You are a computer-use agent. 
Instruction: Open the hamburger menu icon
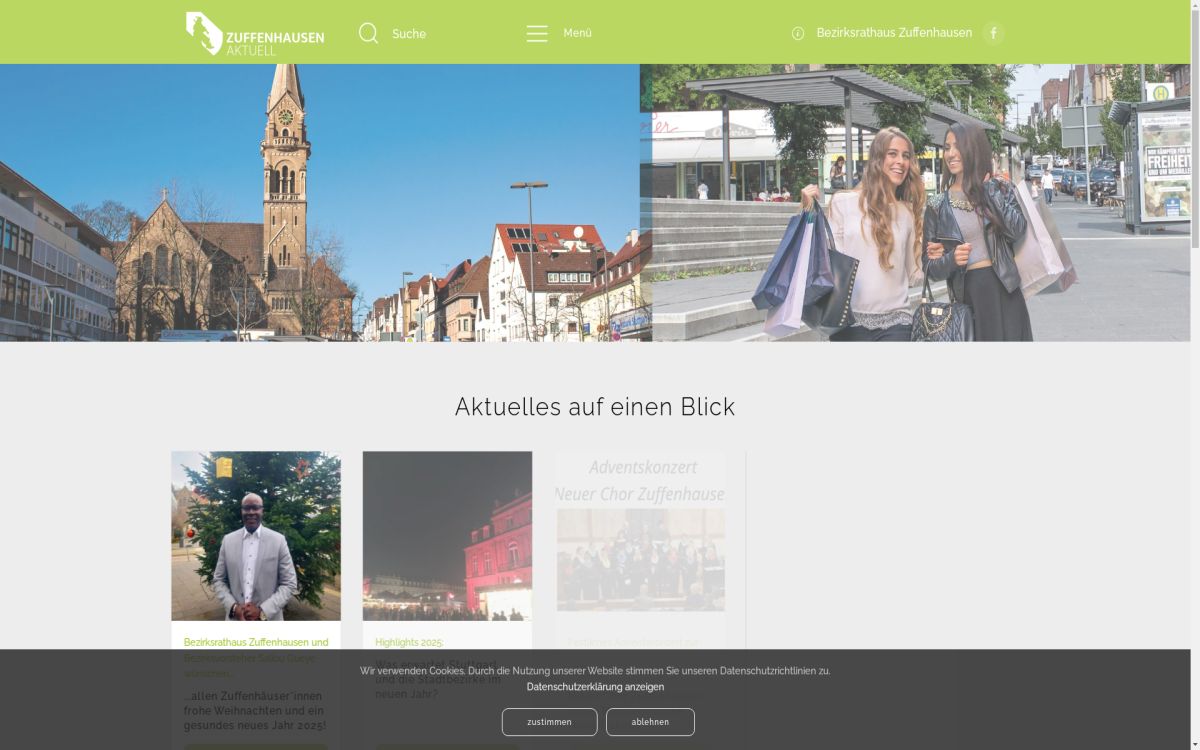537,33
